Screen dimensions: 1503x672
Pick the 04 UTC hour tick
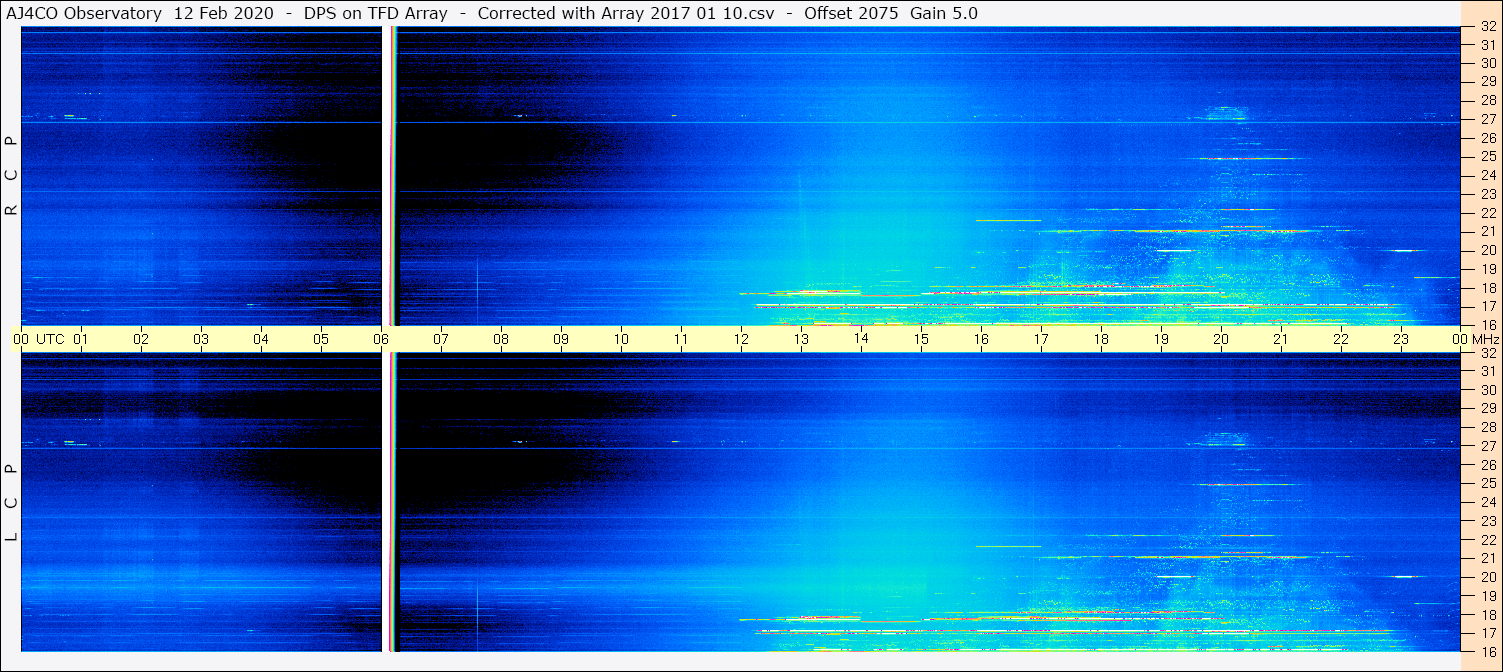[x=261, y=339]
